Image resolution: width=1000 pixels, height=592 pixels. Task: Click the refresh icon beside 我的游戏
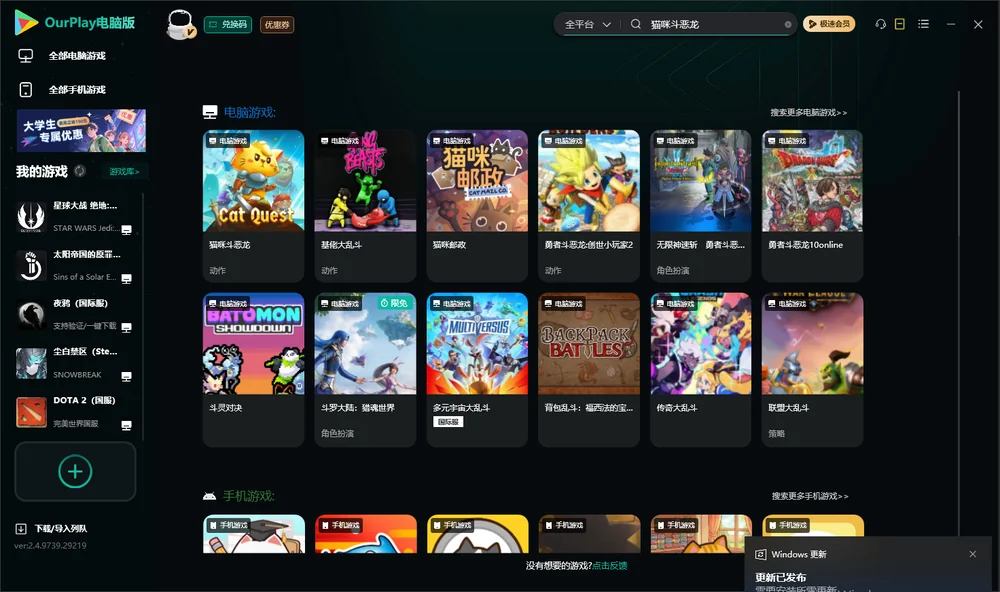click(x=80, y=171)
